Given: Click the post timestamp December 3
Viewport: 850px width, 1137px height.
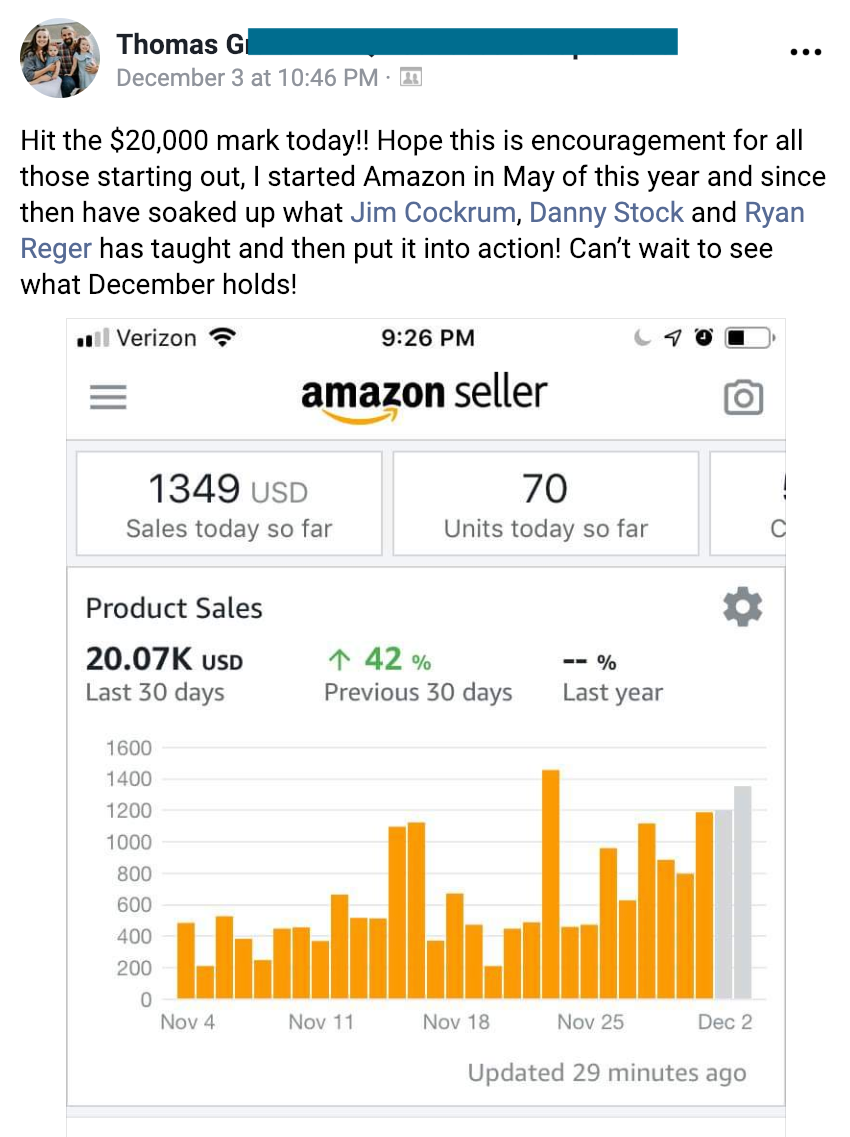Looking at the screenshot, I should click(246, 77).
